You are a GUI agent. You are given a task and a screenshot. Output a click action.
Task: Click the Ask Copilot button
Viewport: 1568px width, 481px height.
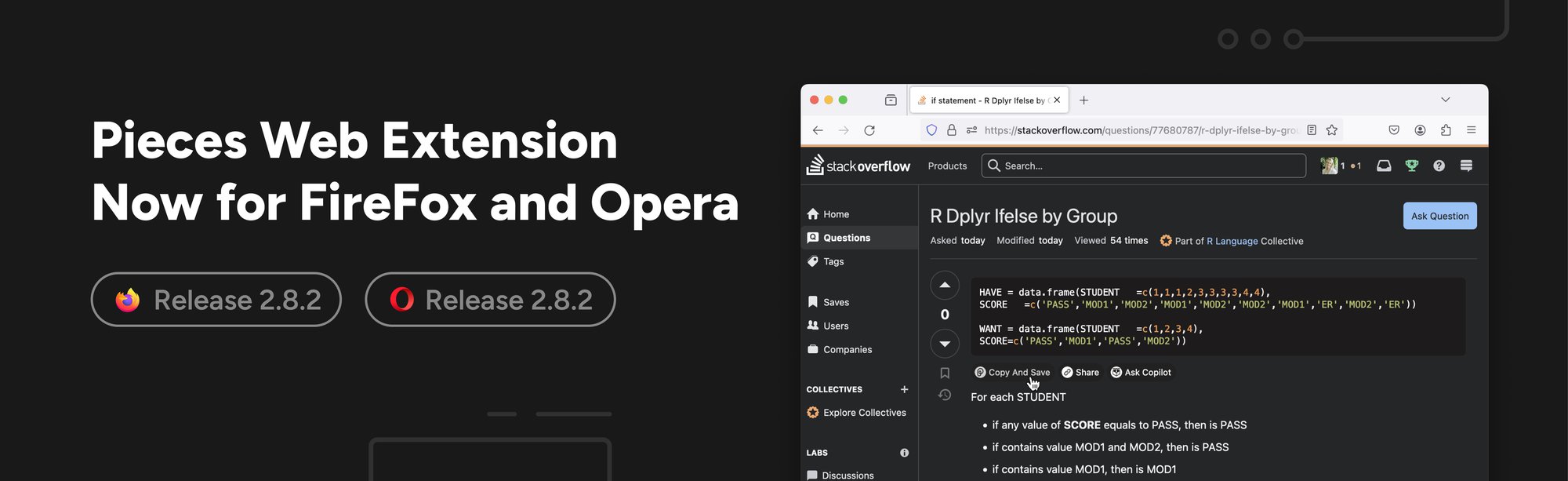pos(1141,373)
